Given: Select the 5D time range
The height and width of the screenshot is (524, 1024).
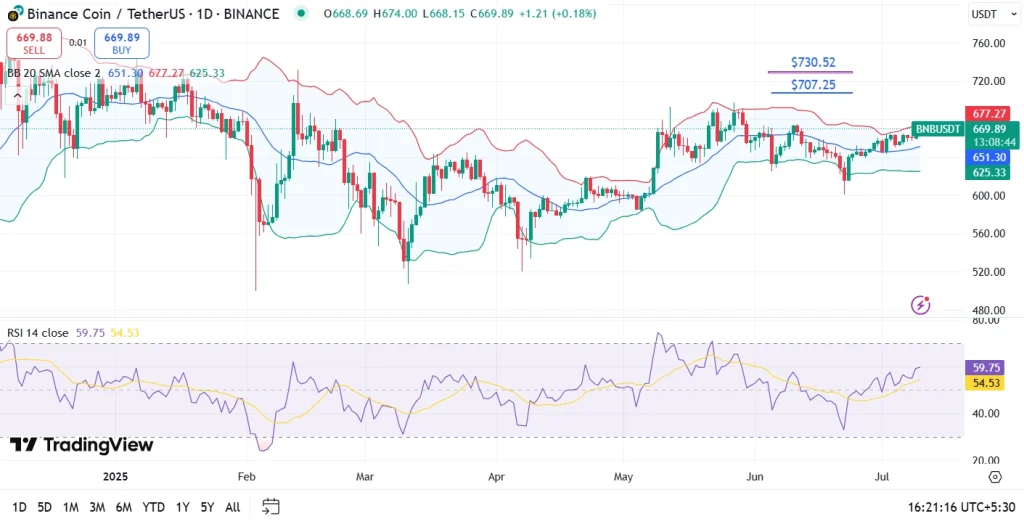Looking at the screenshot, I should click(44, 507).
